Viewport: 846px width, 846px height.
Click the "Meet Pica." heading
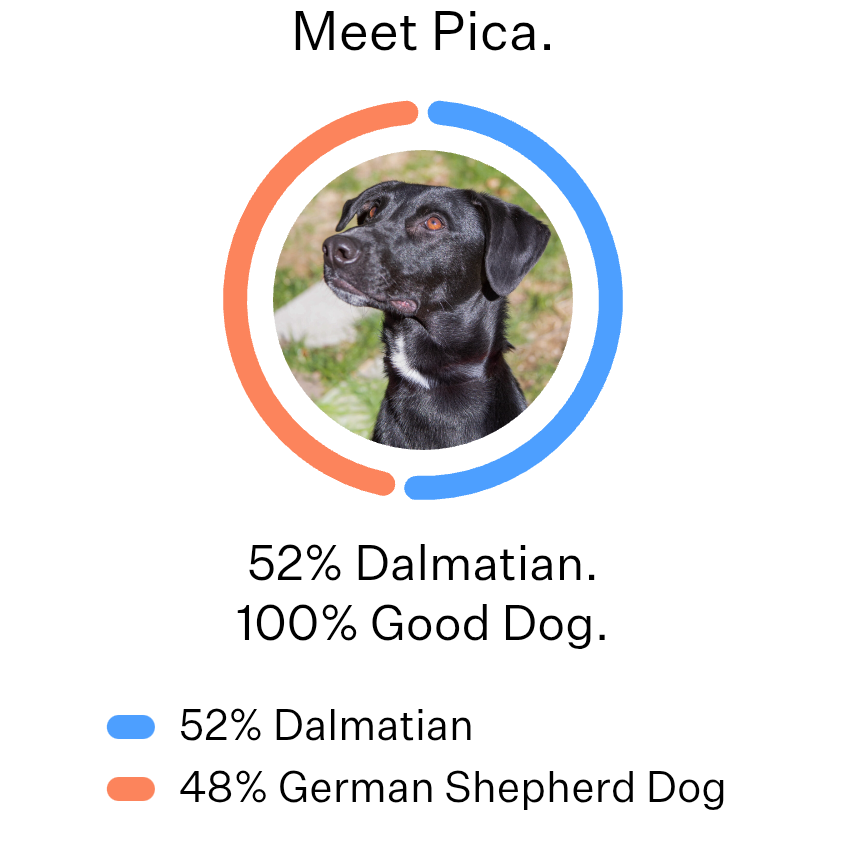[423, 33]
